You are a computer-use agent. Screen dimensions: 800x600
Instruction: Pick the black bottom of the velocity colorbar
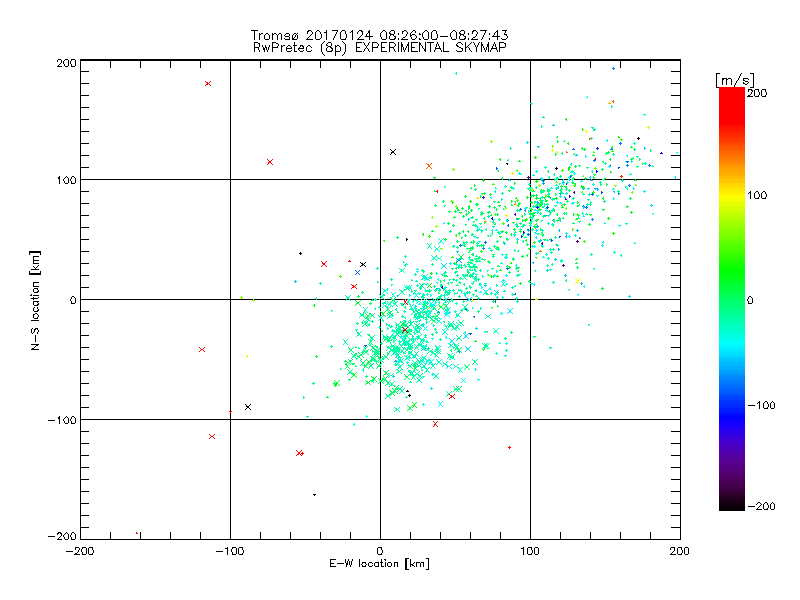732,504
